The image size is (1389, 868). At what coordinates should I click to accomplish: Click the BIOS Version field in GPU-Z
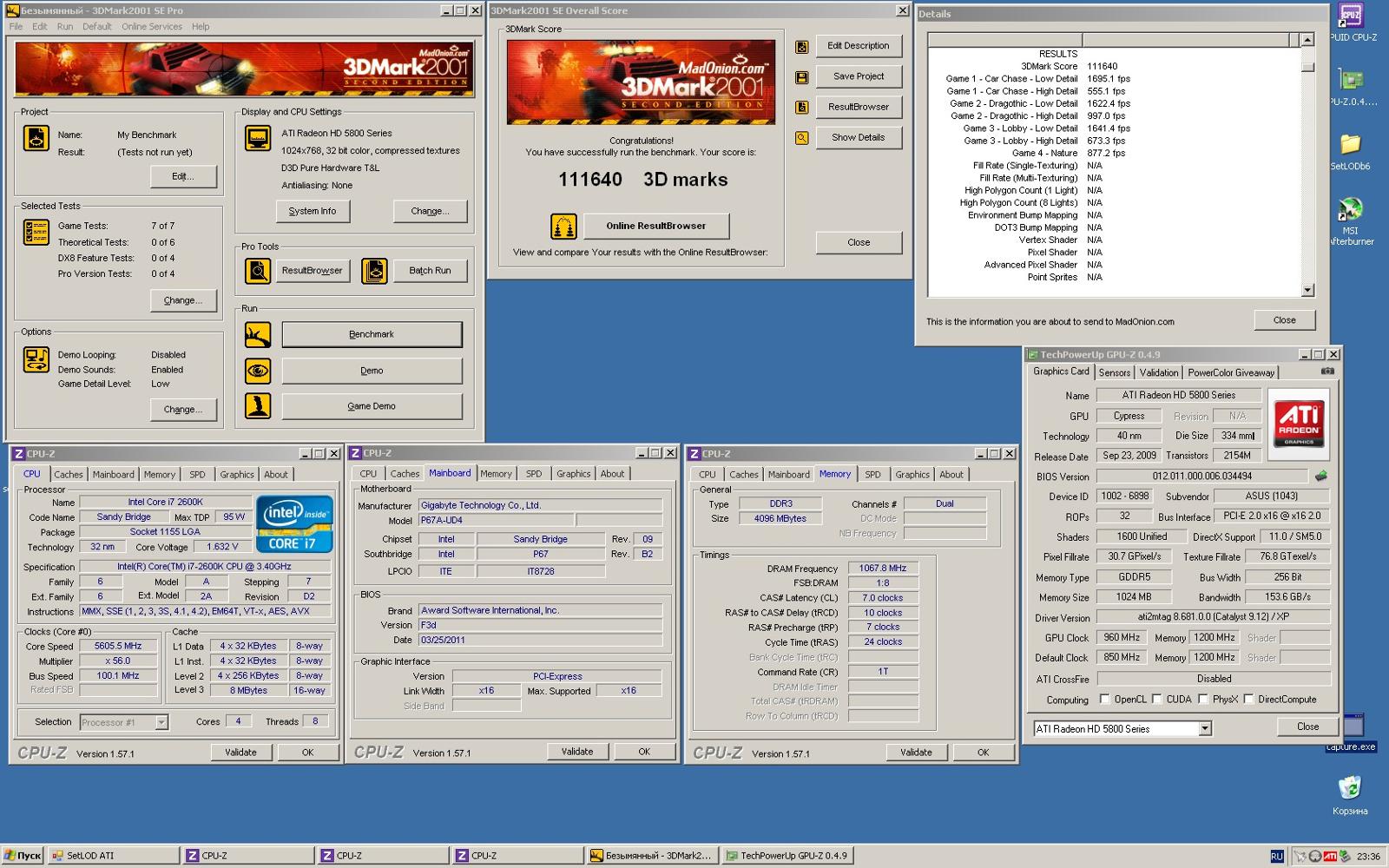click(x=1202, y=476)
